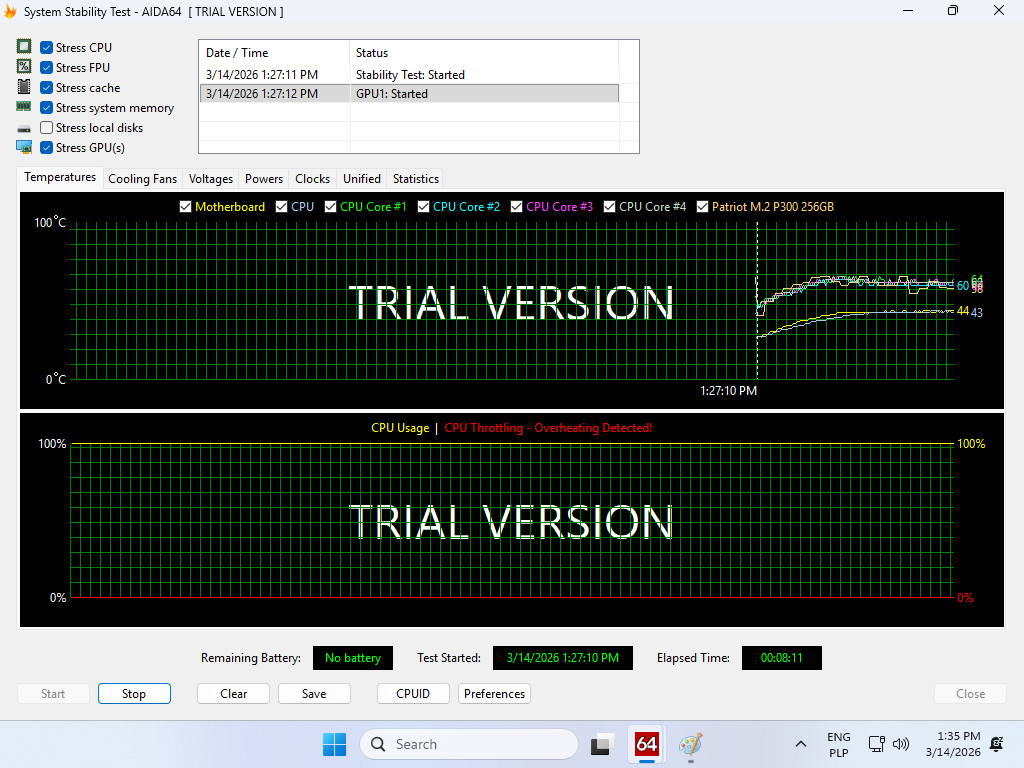Enable Stress local disks checkbox
1024x768 pixels.
46,127
